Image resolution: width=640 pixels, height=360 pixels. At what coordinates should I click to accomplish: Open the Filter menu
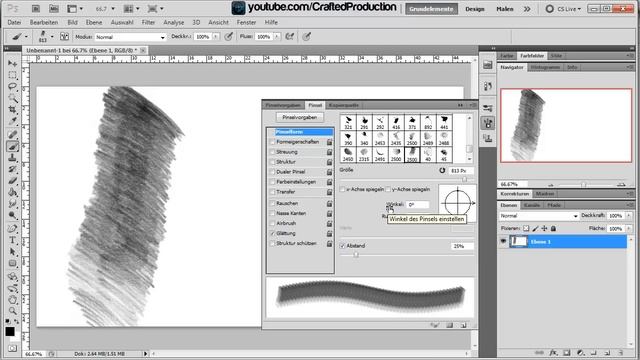coord(148,22)
